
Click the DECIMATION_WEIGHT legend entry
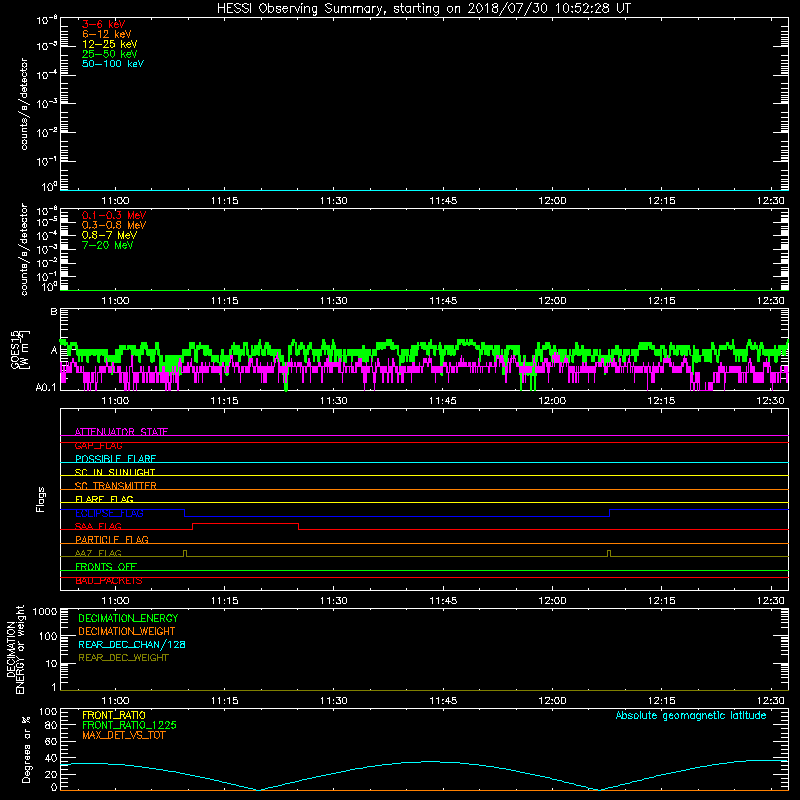tap(127, 631)
